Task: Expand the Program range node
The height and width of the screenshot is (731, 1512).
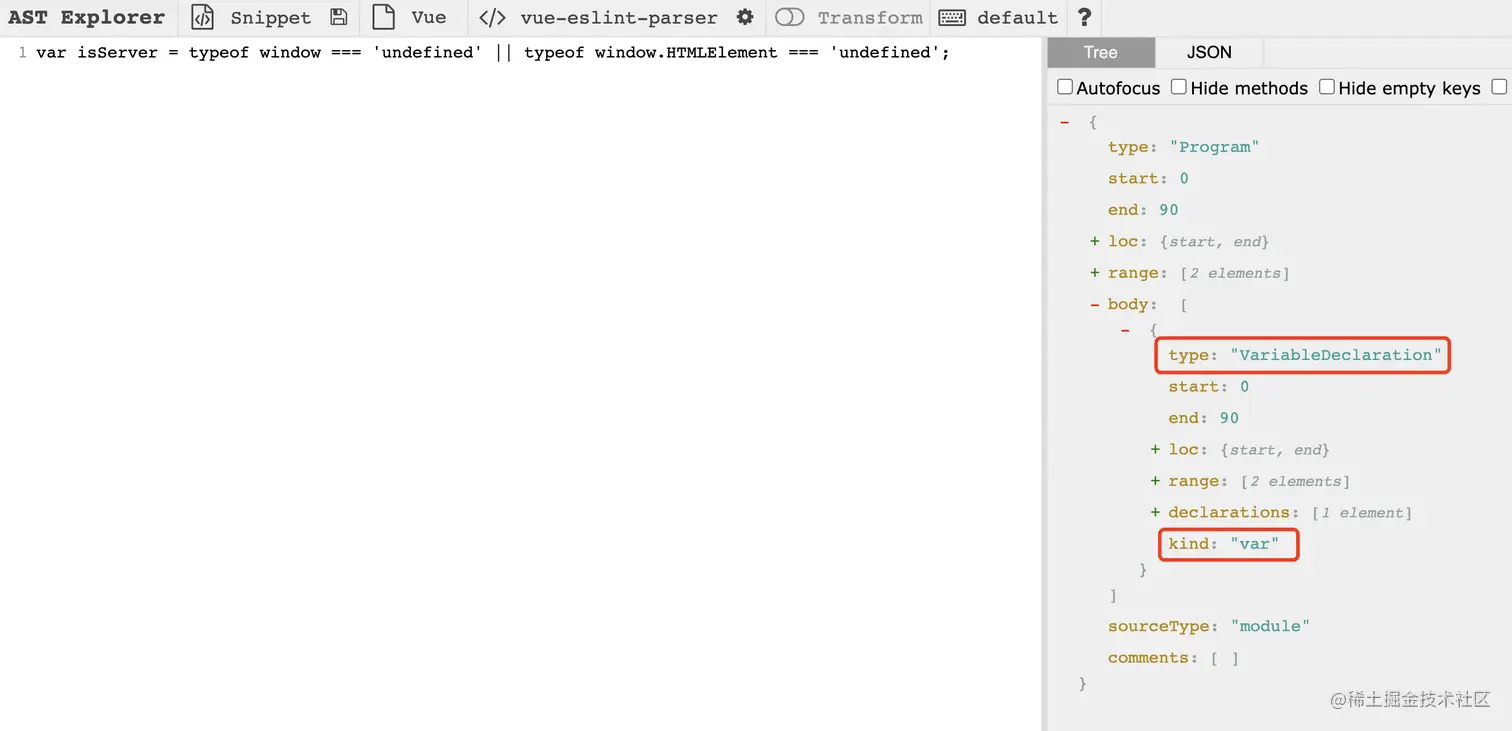Action: (1095, 273)
